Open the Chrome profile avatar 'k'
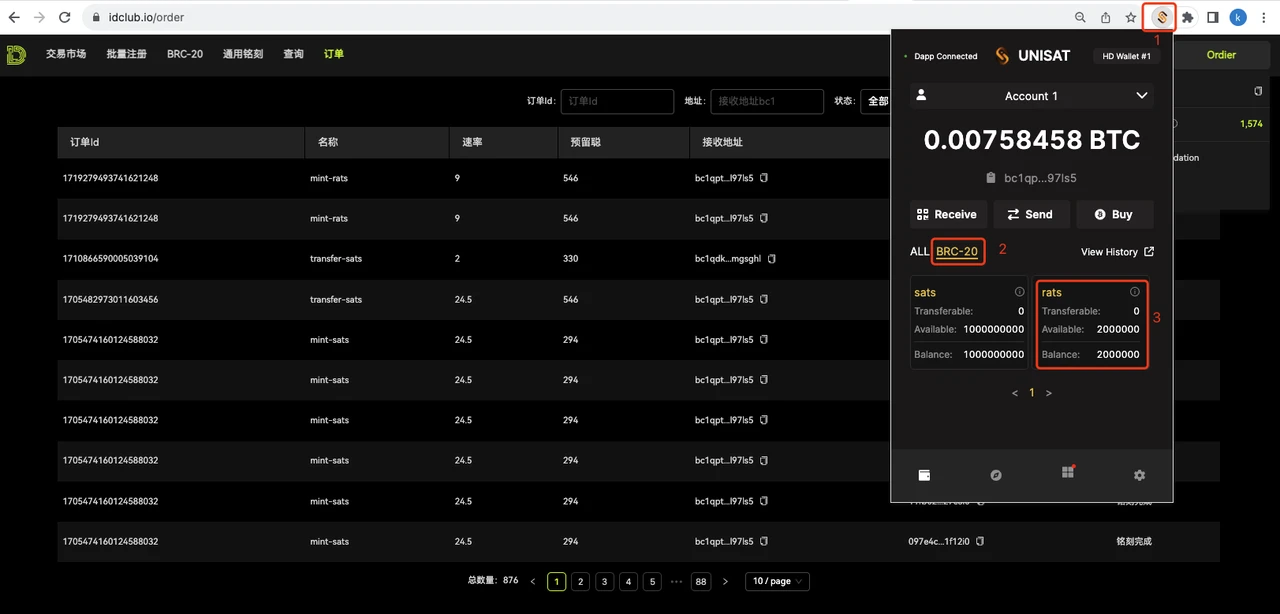 pyautogui.click(x=1238, y=17)
